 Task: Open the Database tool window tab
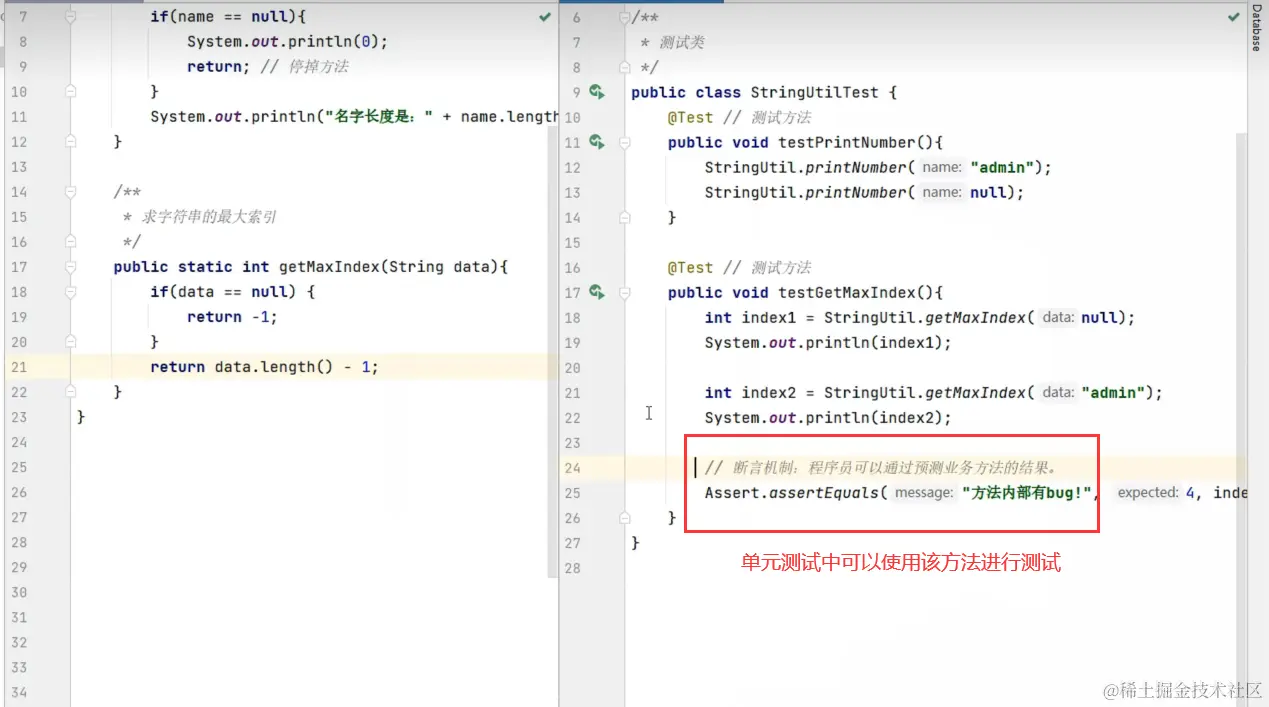(1257, 28)
